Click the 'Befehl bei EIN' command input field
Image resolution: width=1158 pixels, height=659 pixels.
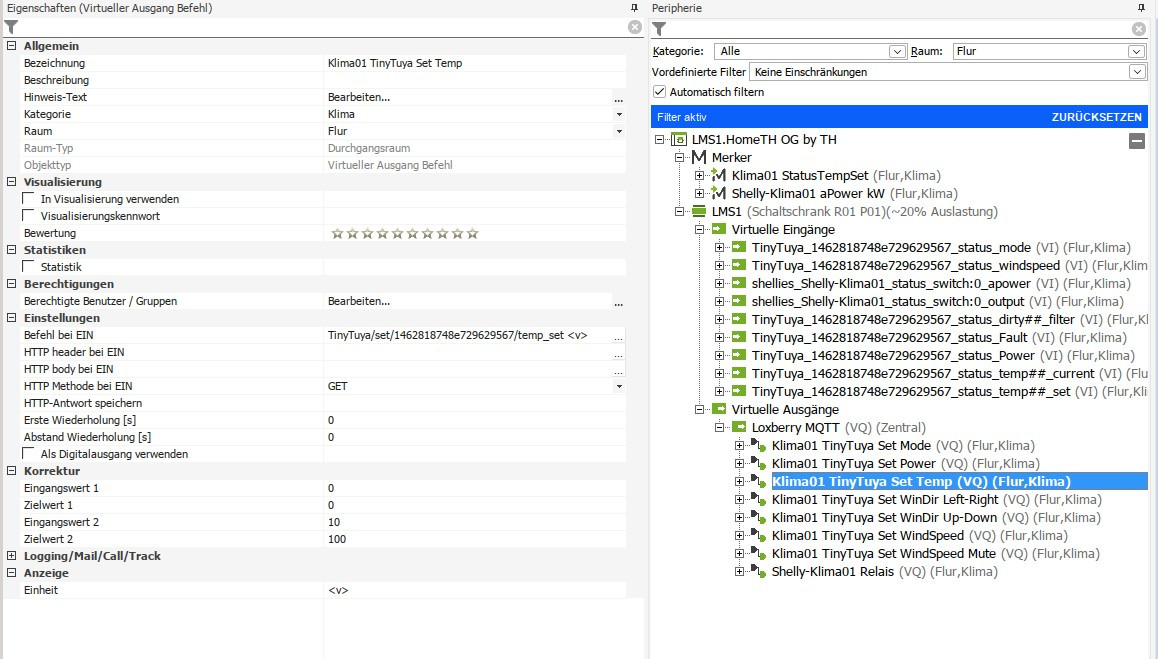(x=468, y=335)
